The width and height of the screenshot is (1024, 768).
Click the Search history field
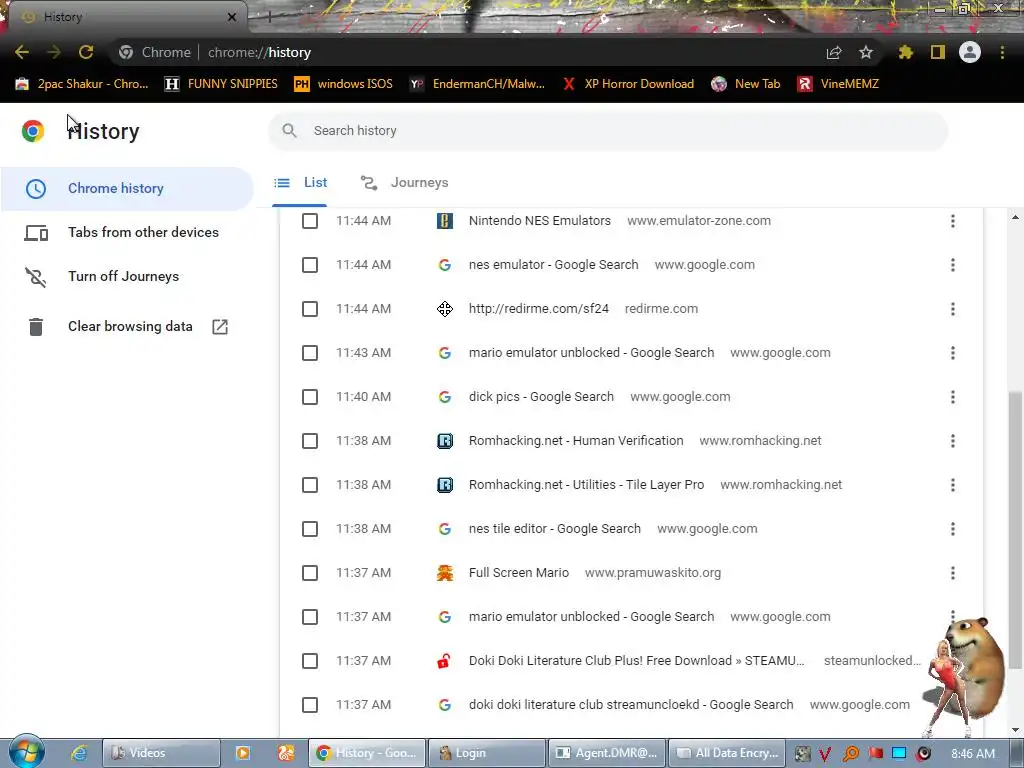point(608,131)
